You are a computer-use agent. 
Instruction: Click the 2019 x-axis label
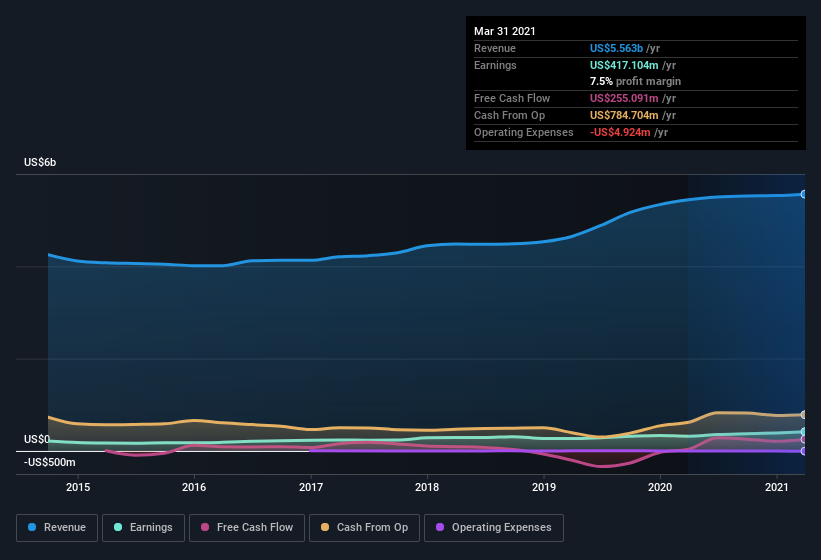(544, 487)
